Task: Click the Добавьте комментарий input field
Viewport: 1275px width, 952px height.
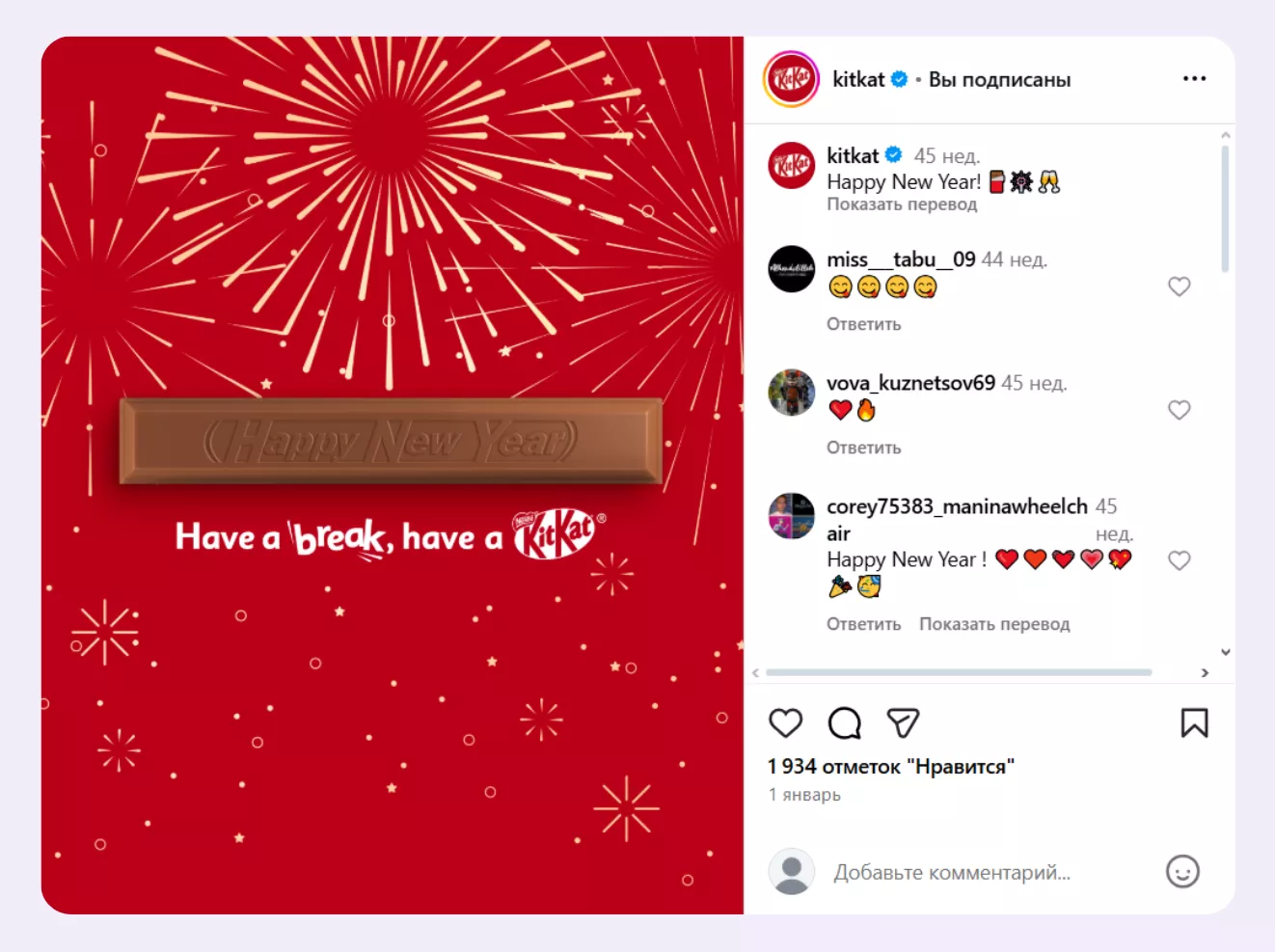Action: click(x=990, y=872)
